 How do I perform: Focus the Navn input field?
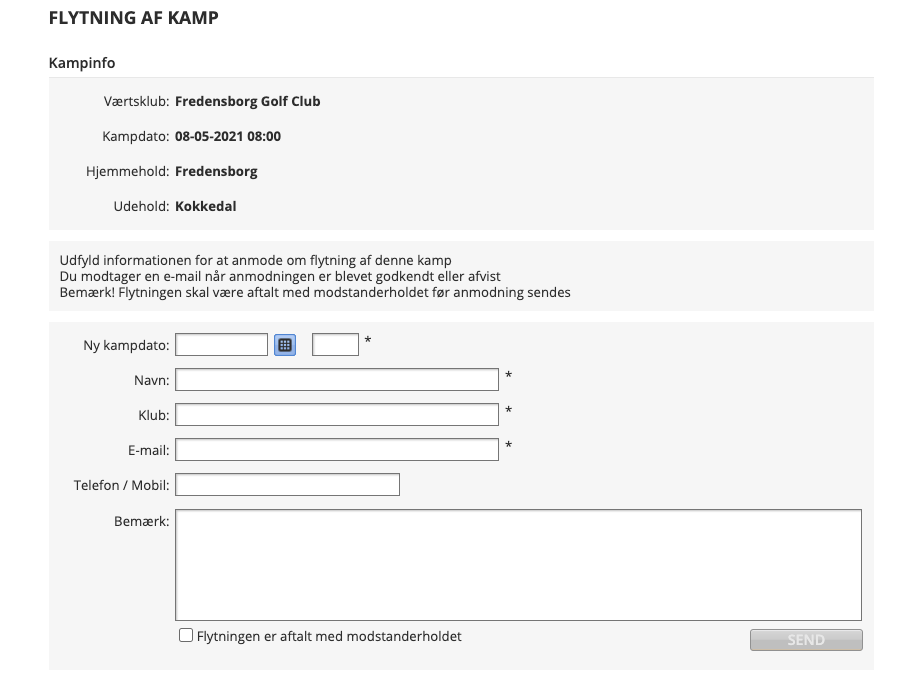[x=337, y=380]
